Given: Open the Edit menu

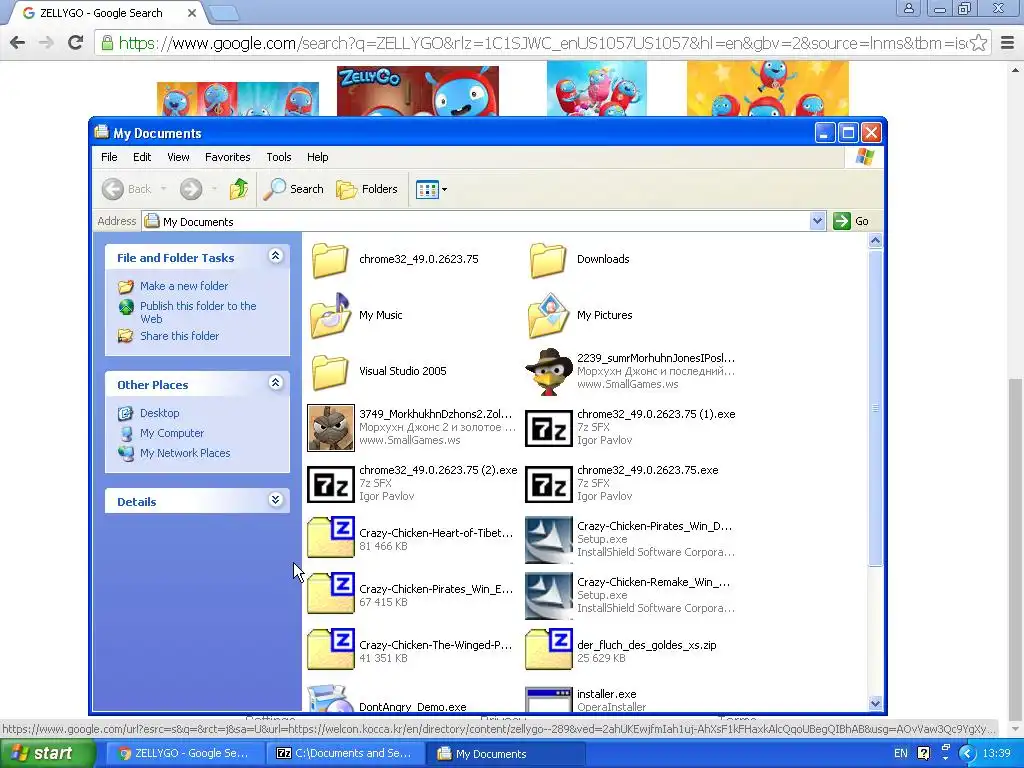Looking at the screenshot, I should pos(142,157).
